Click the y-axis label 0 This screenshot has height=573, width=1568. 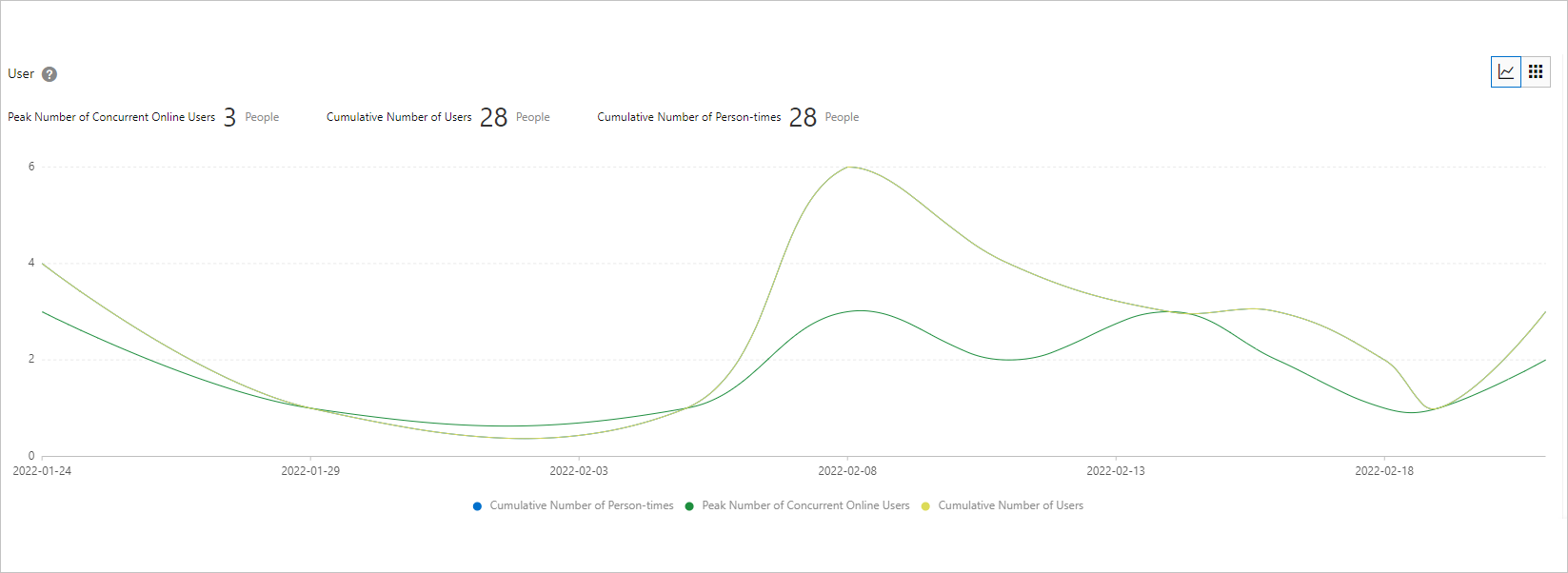pos(31,456)
